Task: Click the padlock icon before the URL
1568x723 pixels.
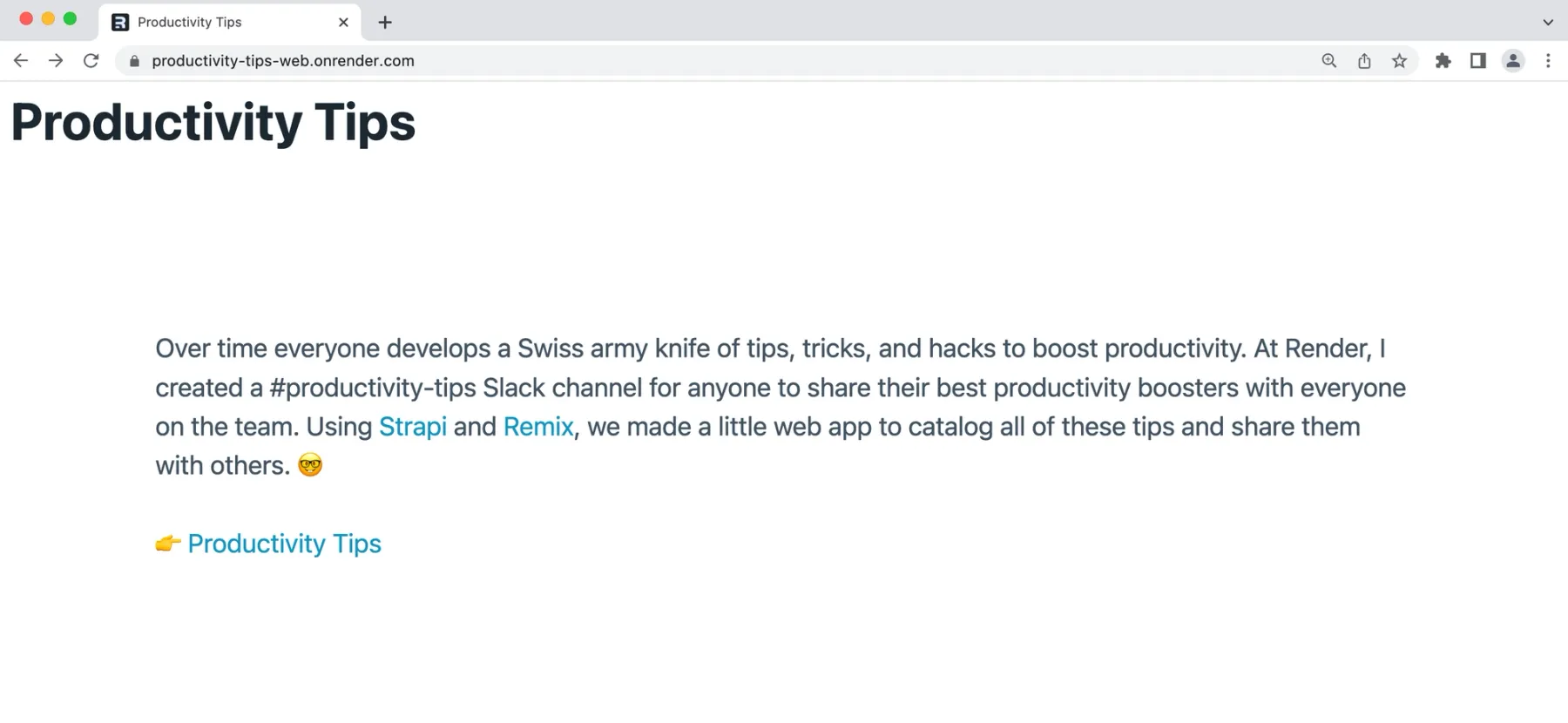Action: click(x=134, y=61)
